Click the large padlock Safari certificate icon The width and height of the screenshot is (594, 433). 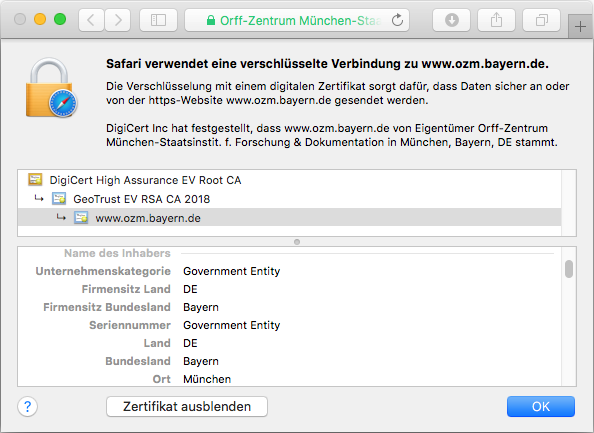[51, 88]
